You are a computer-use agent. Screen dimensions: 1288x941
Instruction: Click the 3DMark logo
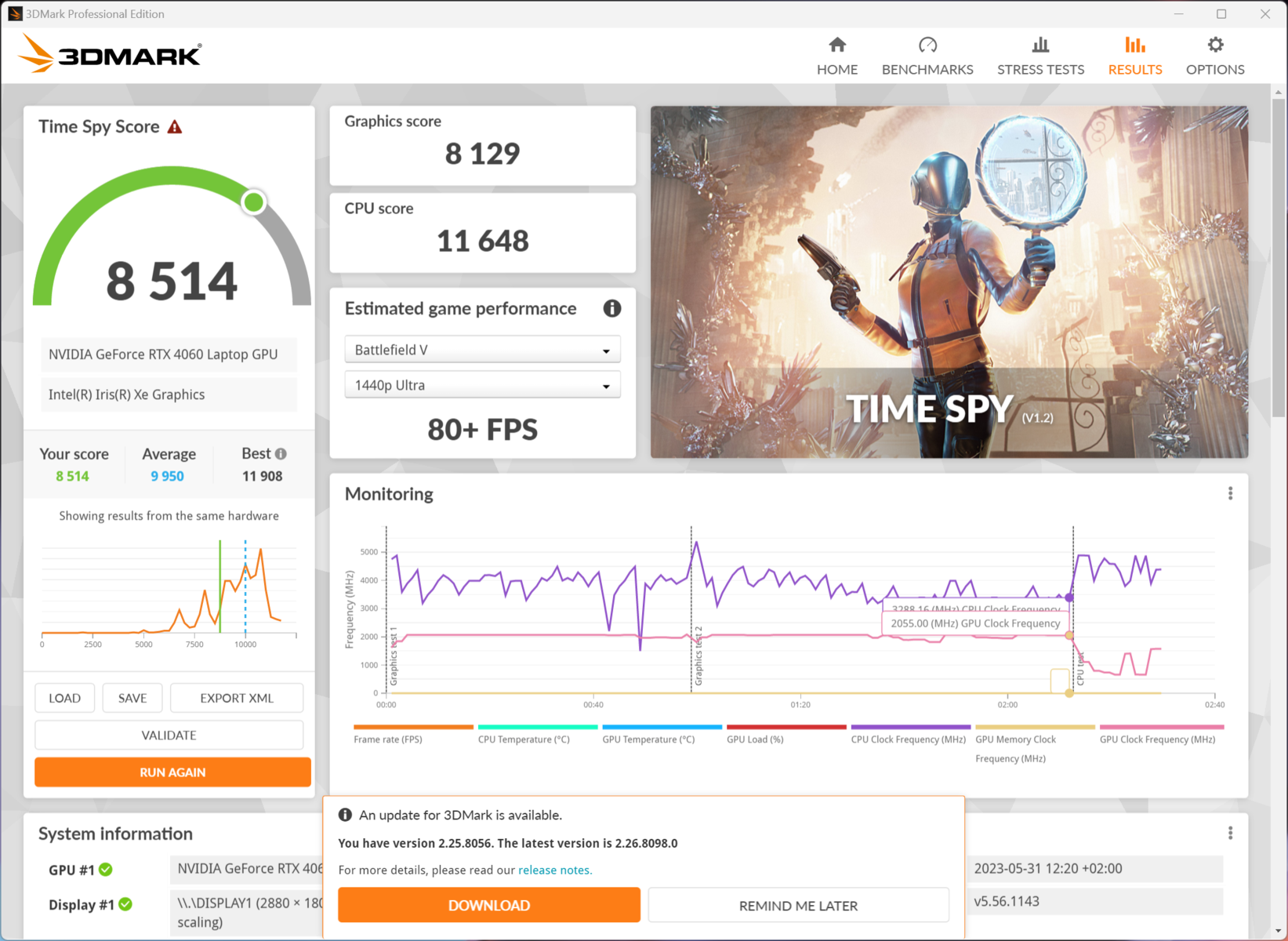(110, 53)
